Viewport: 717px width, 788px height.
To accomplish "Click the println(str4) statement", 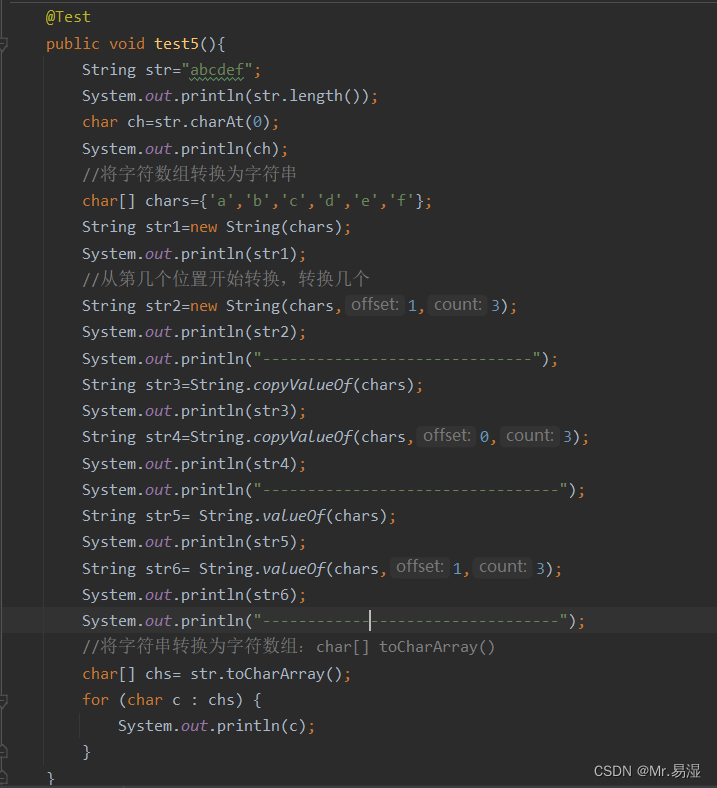I will [194, 464].
